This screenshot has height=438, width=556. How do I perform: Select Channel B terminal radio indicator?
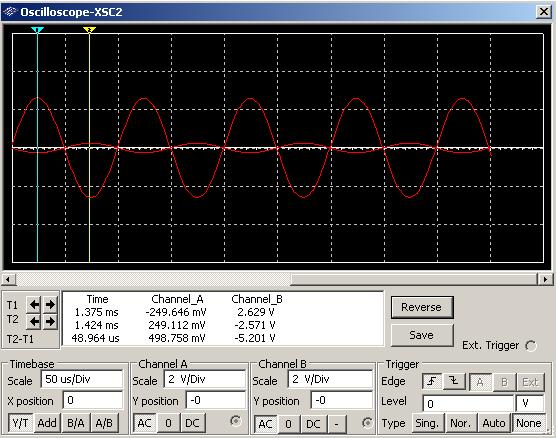point(367,422)
